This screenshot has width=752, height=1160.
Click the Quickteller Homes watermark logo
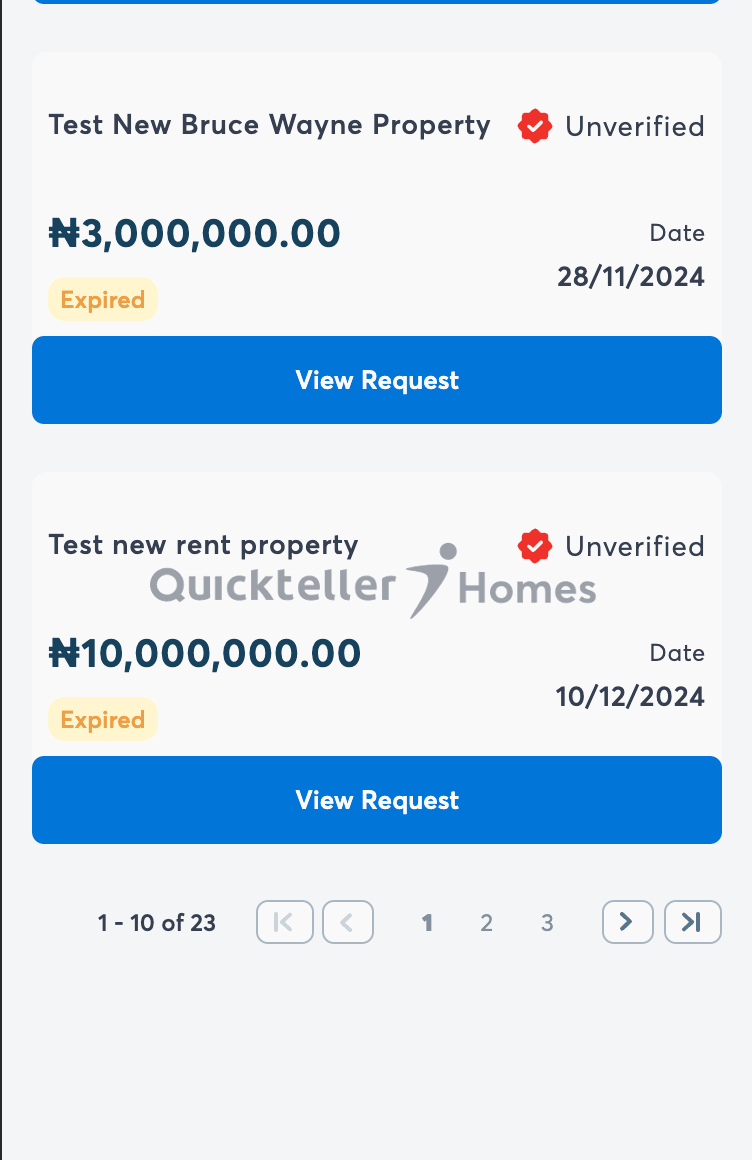(373, 584)
